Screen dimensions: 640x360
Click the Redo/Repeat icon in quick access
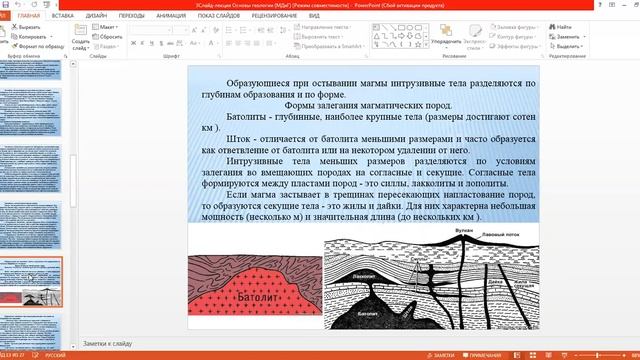pos(34,5)
